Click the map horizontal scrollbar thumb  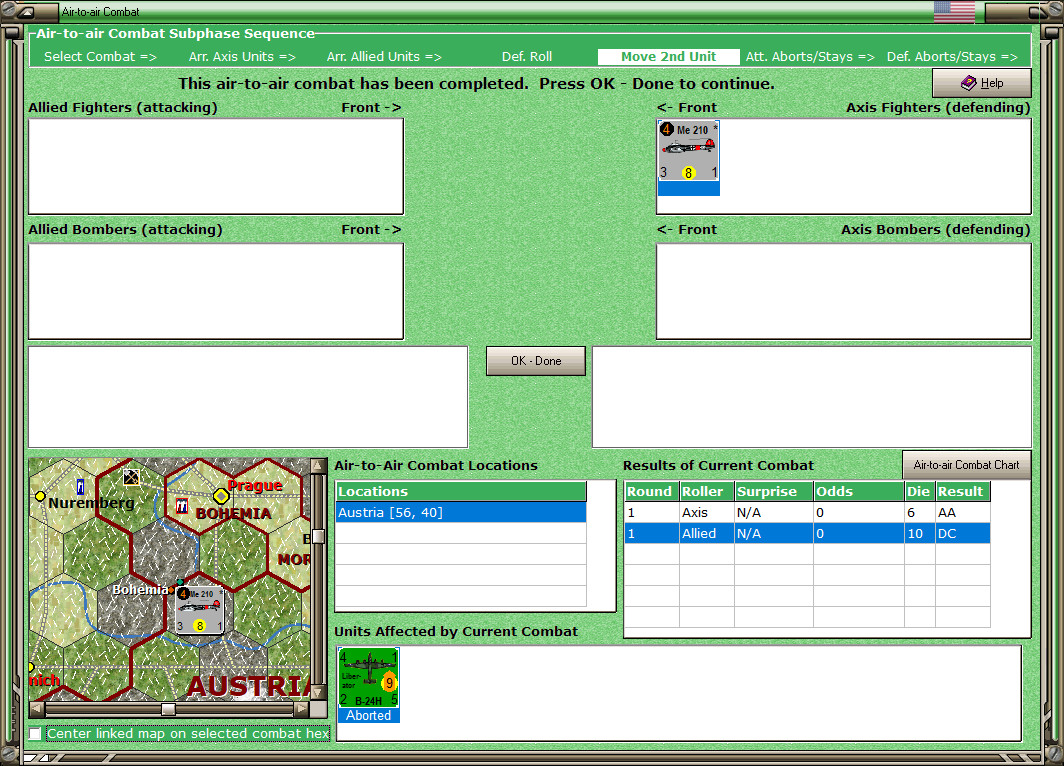click(x=168, y=709)
